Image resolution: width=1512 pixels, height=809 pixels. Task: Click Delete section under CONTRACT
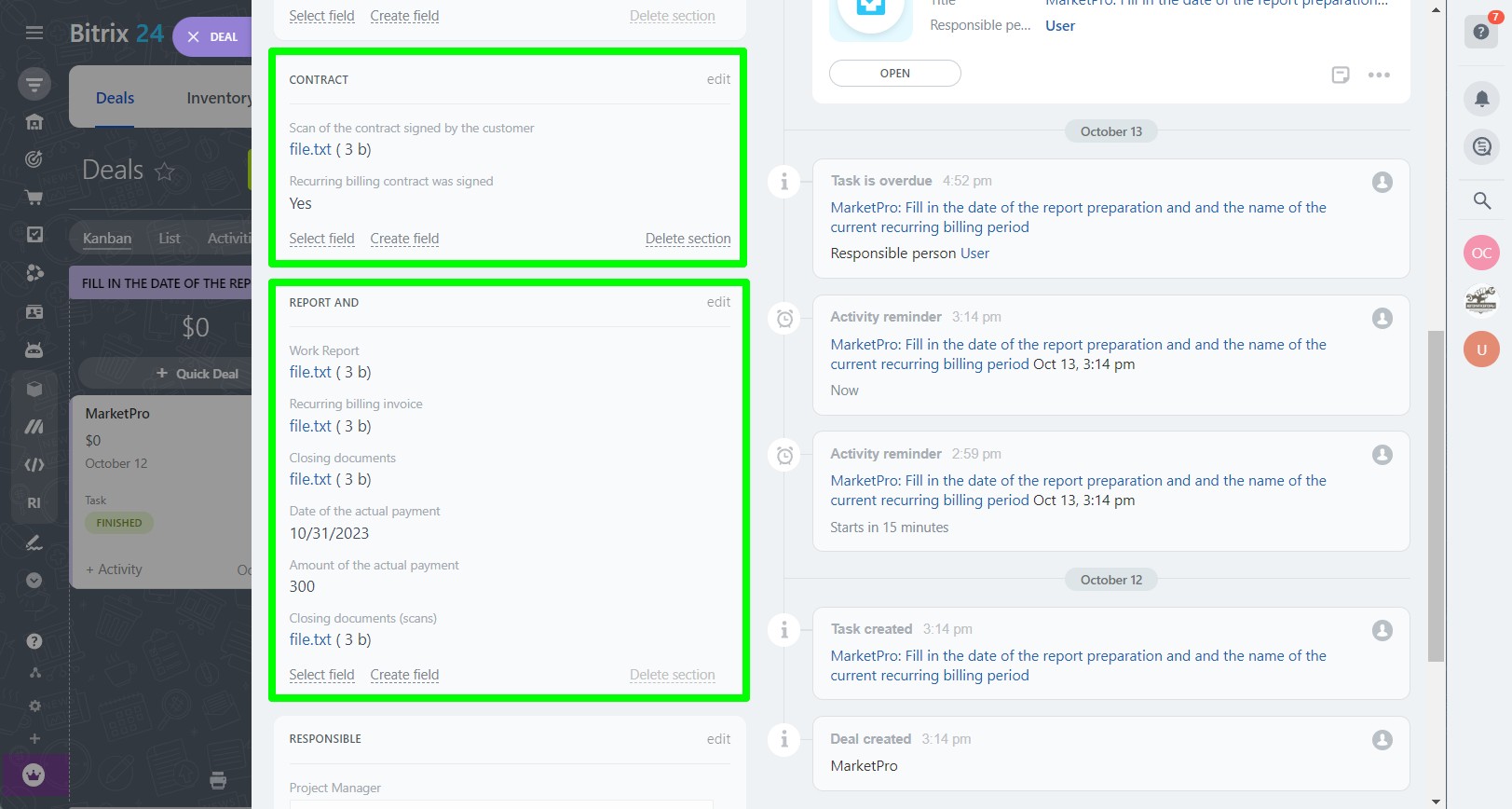[688, 239]
